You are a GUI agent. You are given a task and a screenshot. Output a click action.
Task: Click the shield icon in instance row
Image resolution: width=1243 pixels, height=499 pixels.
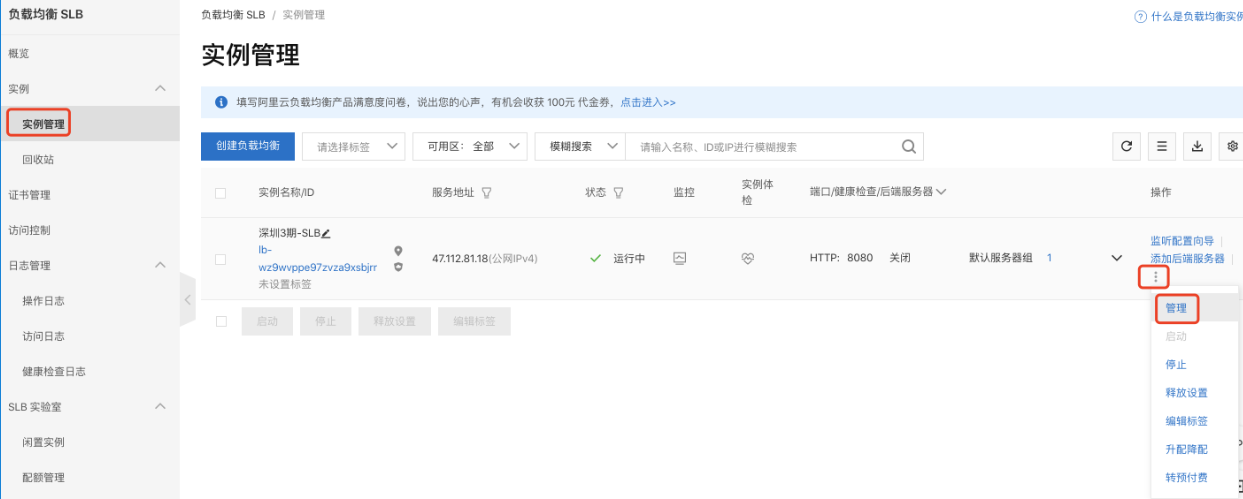[398, 267]
